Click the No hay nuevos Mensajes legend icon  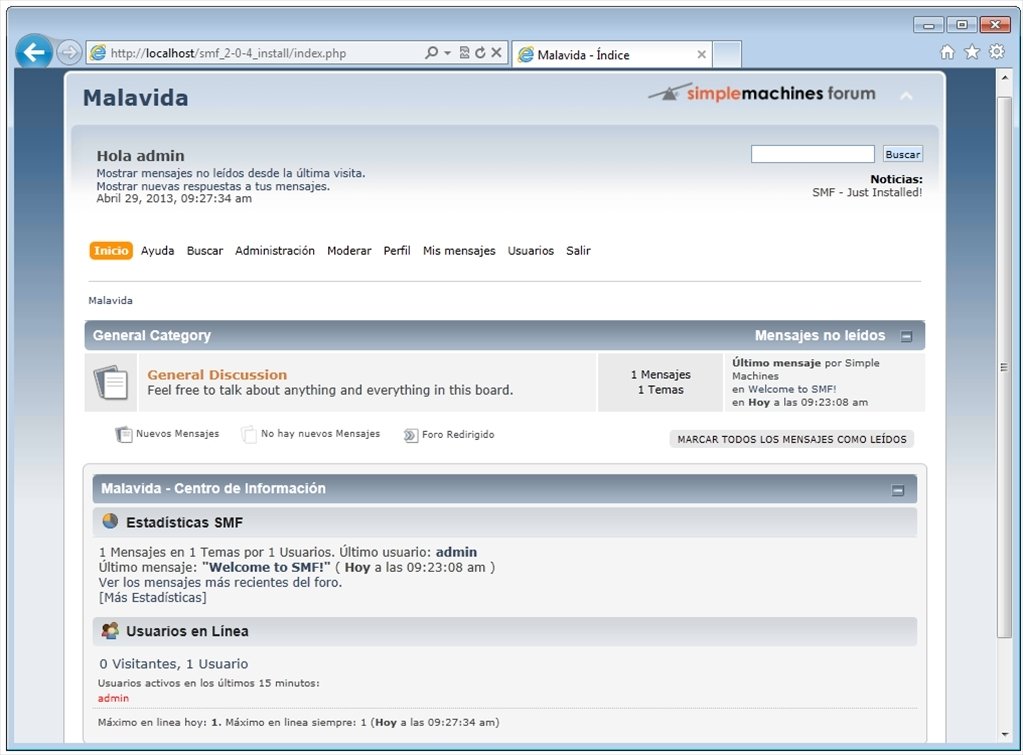point(249,435)
